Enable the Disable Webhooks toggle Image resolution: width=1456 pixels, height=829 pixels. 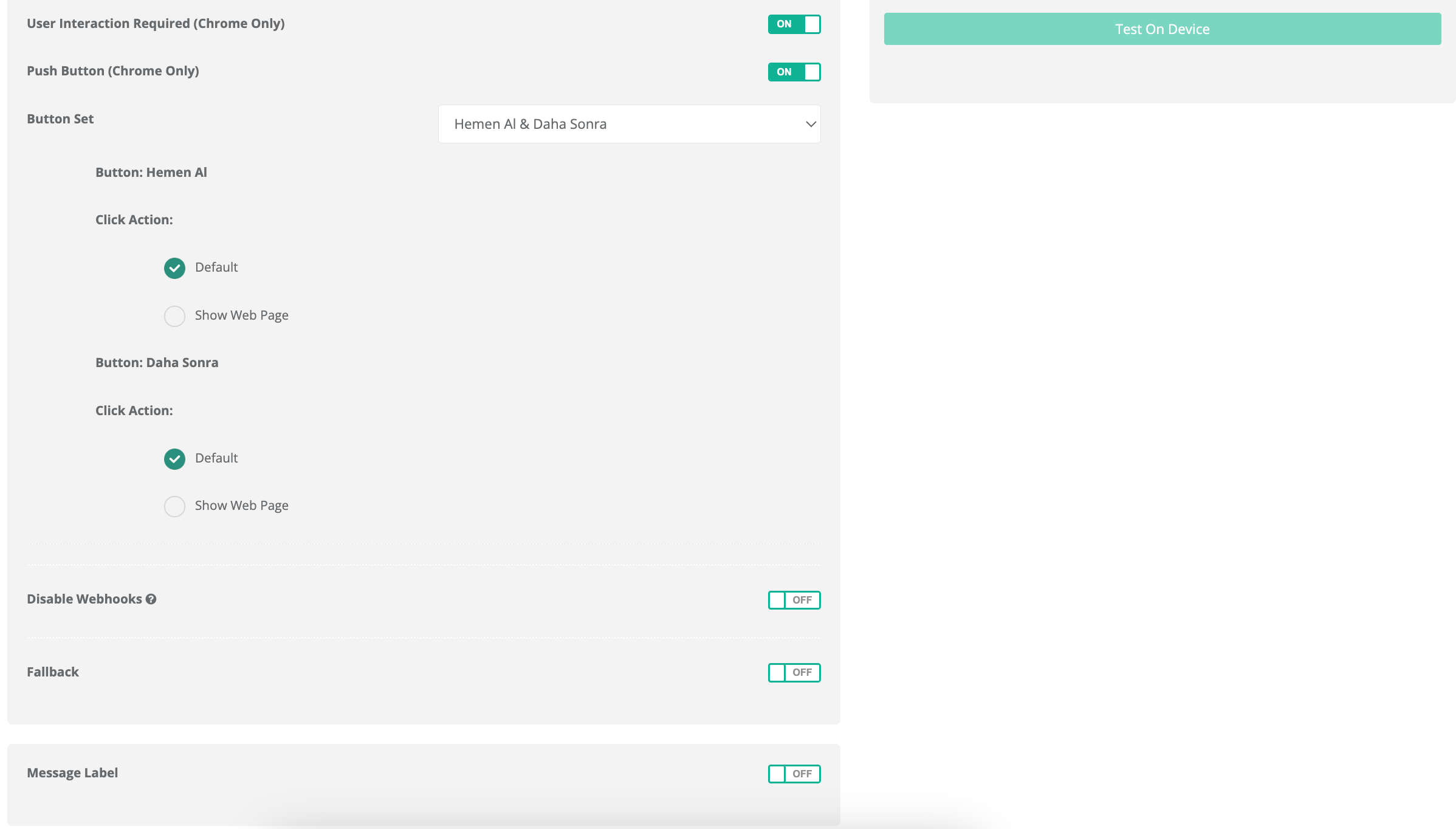(x=794, y=600)
